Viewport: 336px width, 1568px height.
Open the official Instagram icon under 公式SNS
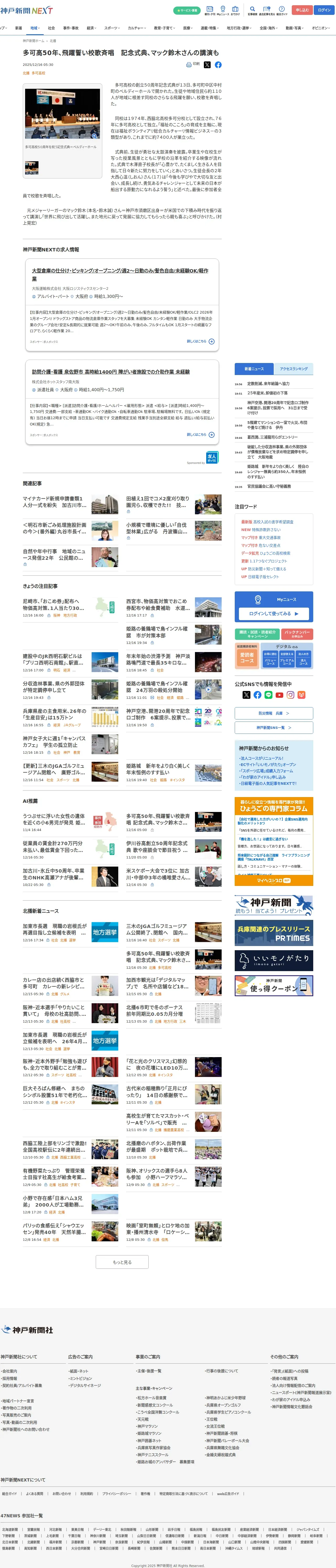[290, 695]
